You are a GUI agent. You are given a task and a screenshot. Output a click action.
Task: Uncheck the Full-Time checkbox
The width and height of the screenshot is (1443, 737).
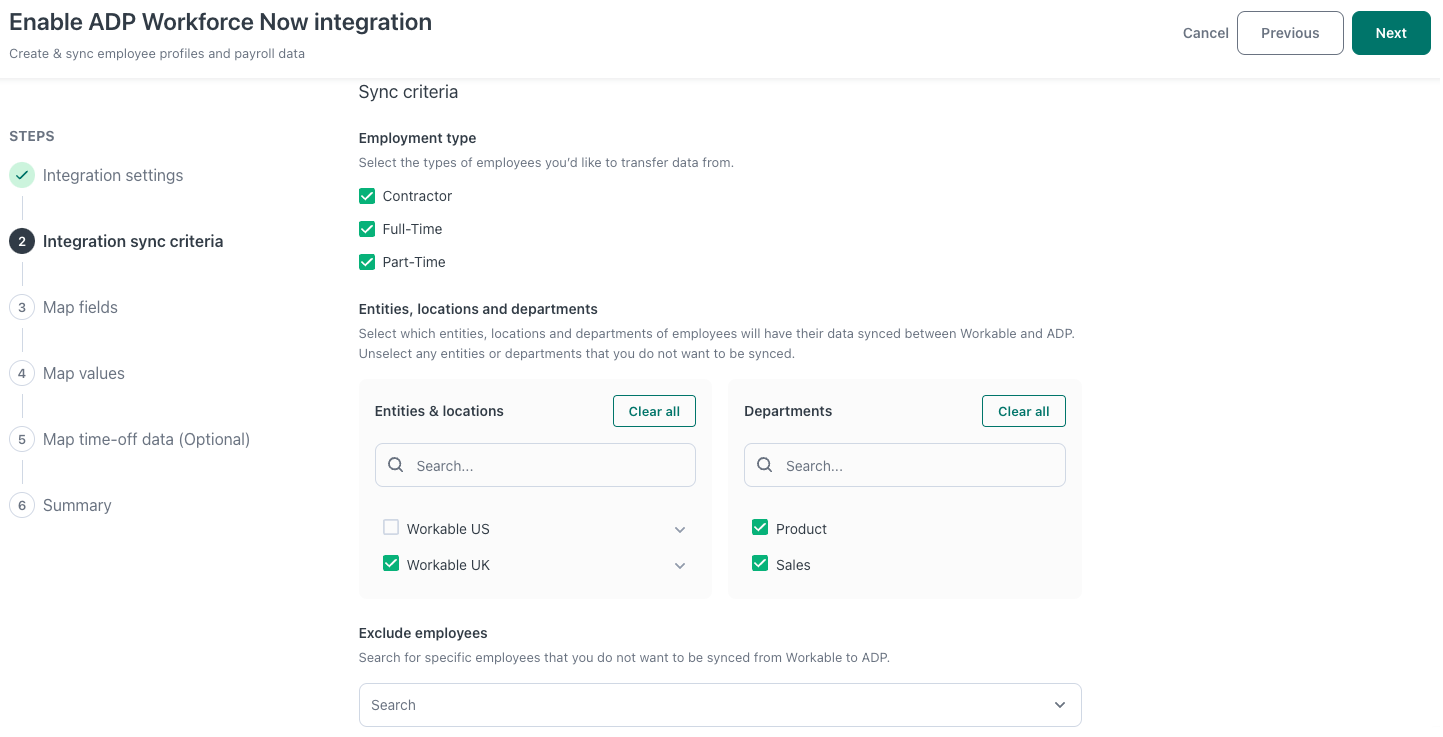pyautogui.click(x=367, y=229)
